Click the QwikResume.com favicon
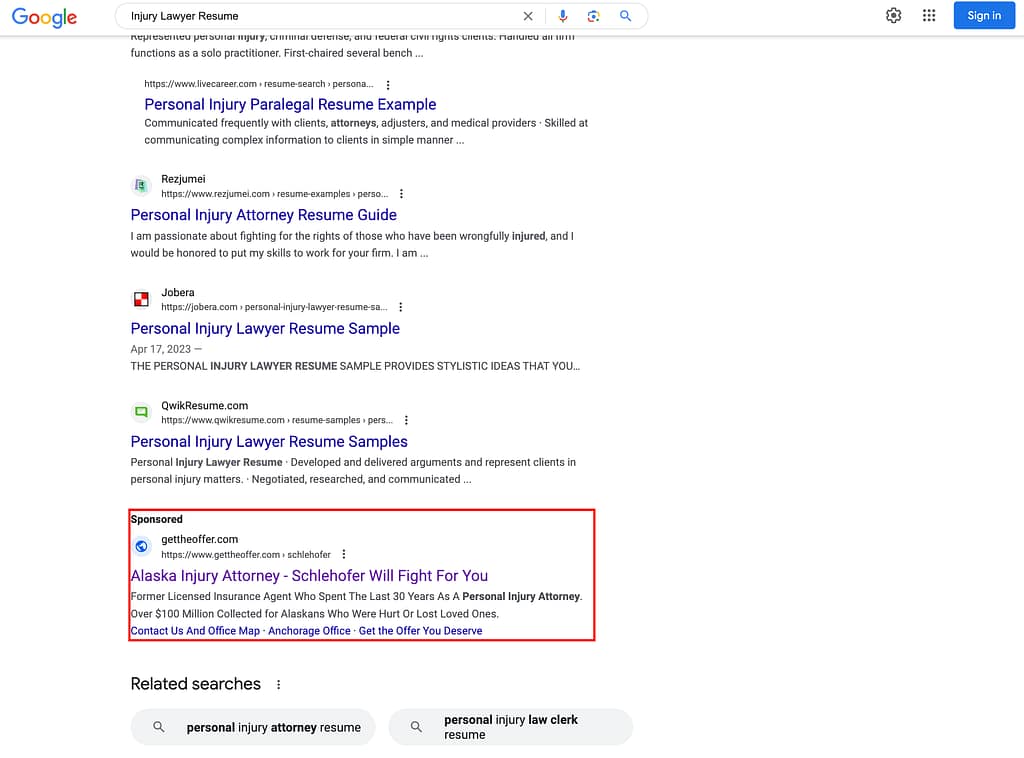 [141, 412]
